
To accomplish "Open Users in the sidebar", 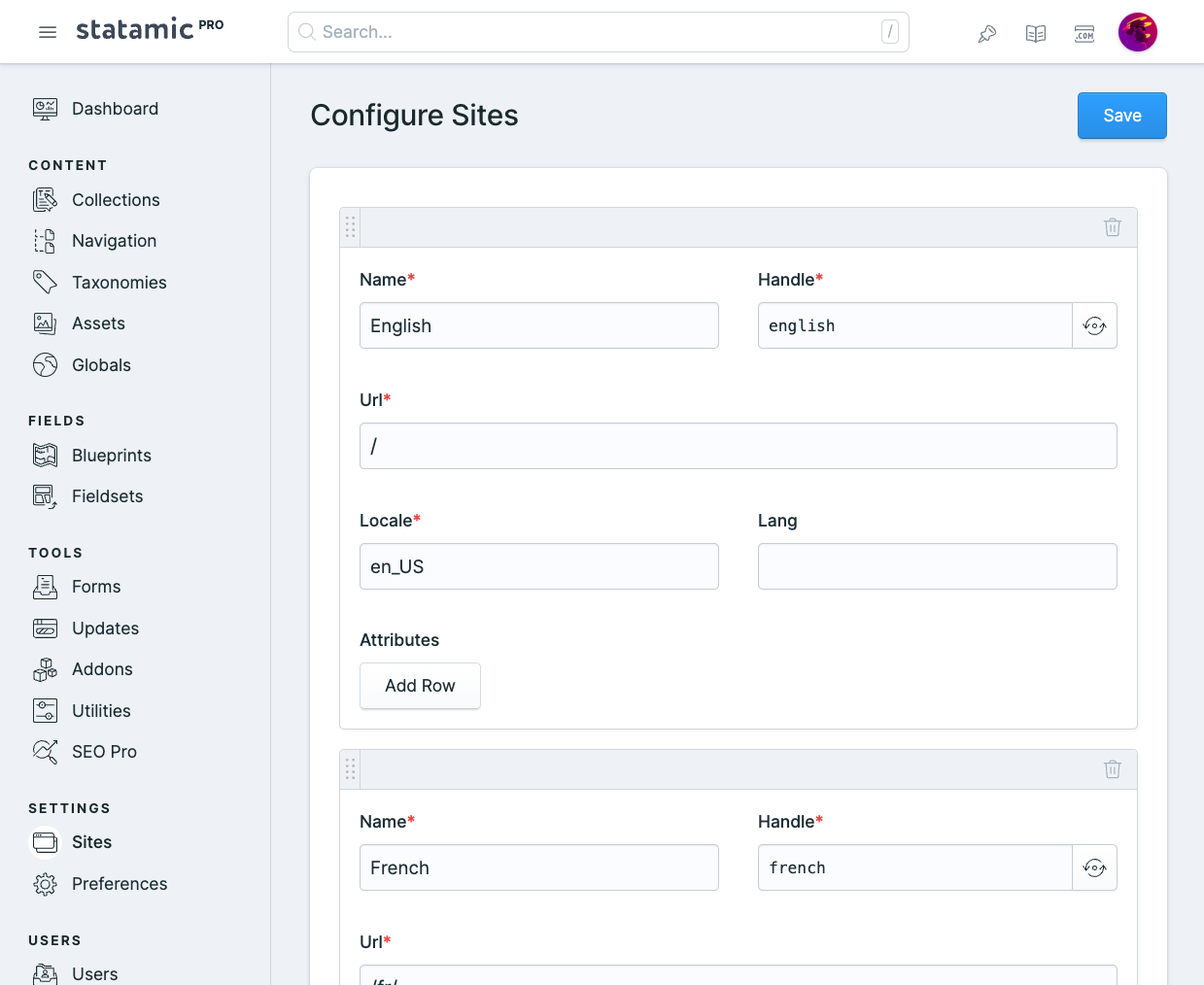I will [94, 973].
